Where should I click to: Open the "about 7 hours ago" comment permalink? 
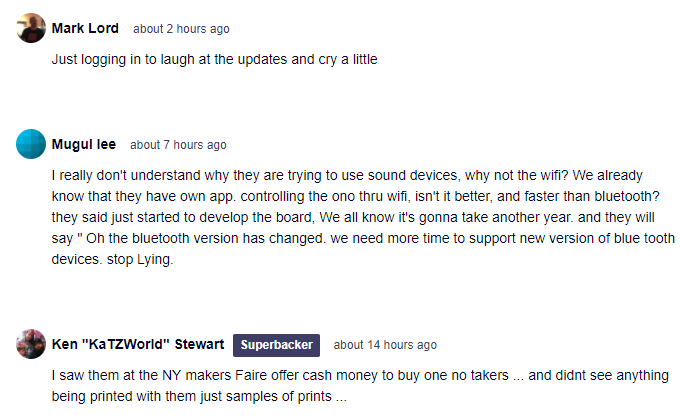(178, 145)
